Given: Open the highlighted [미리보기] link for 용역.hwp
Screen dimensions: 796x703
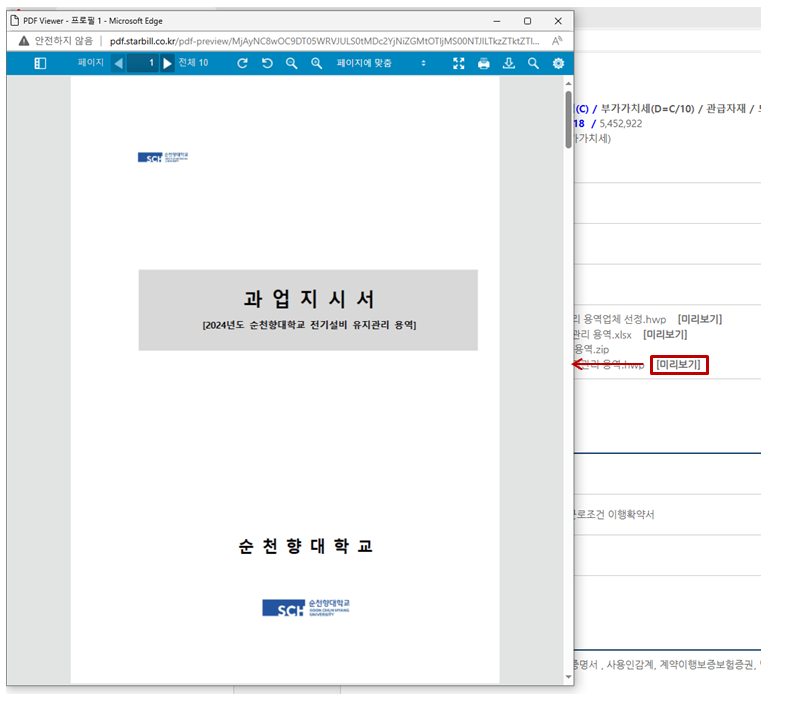Looking at the screenshot, I should (679, 364).
